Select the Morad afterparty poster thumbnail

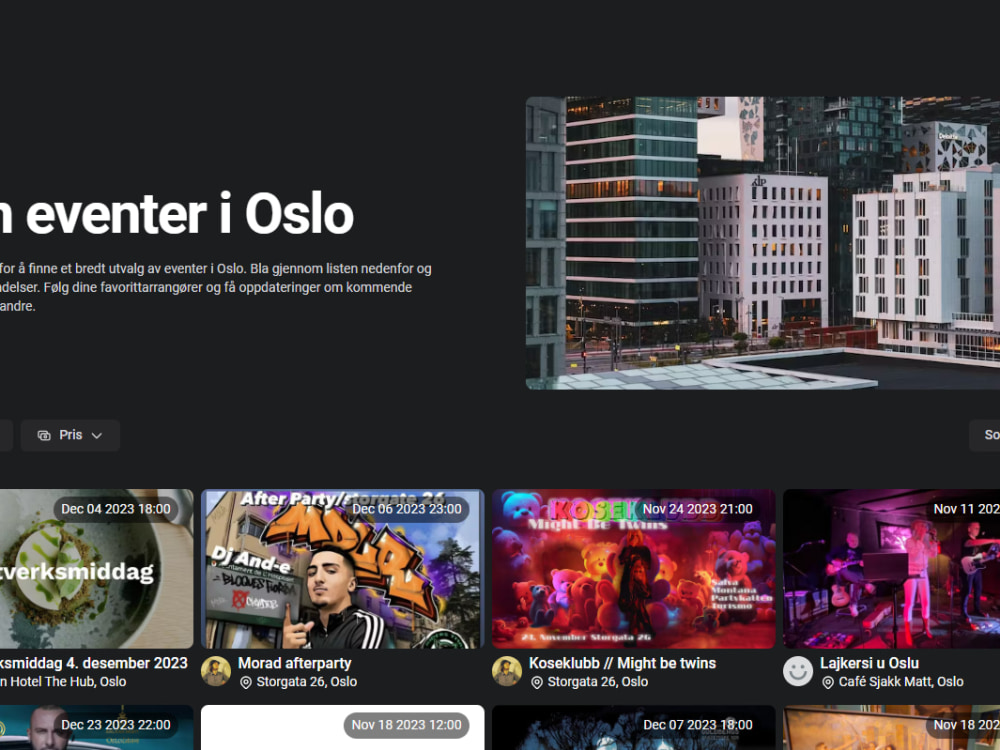click(342, 569)
